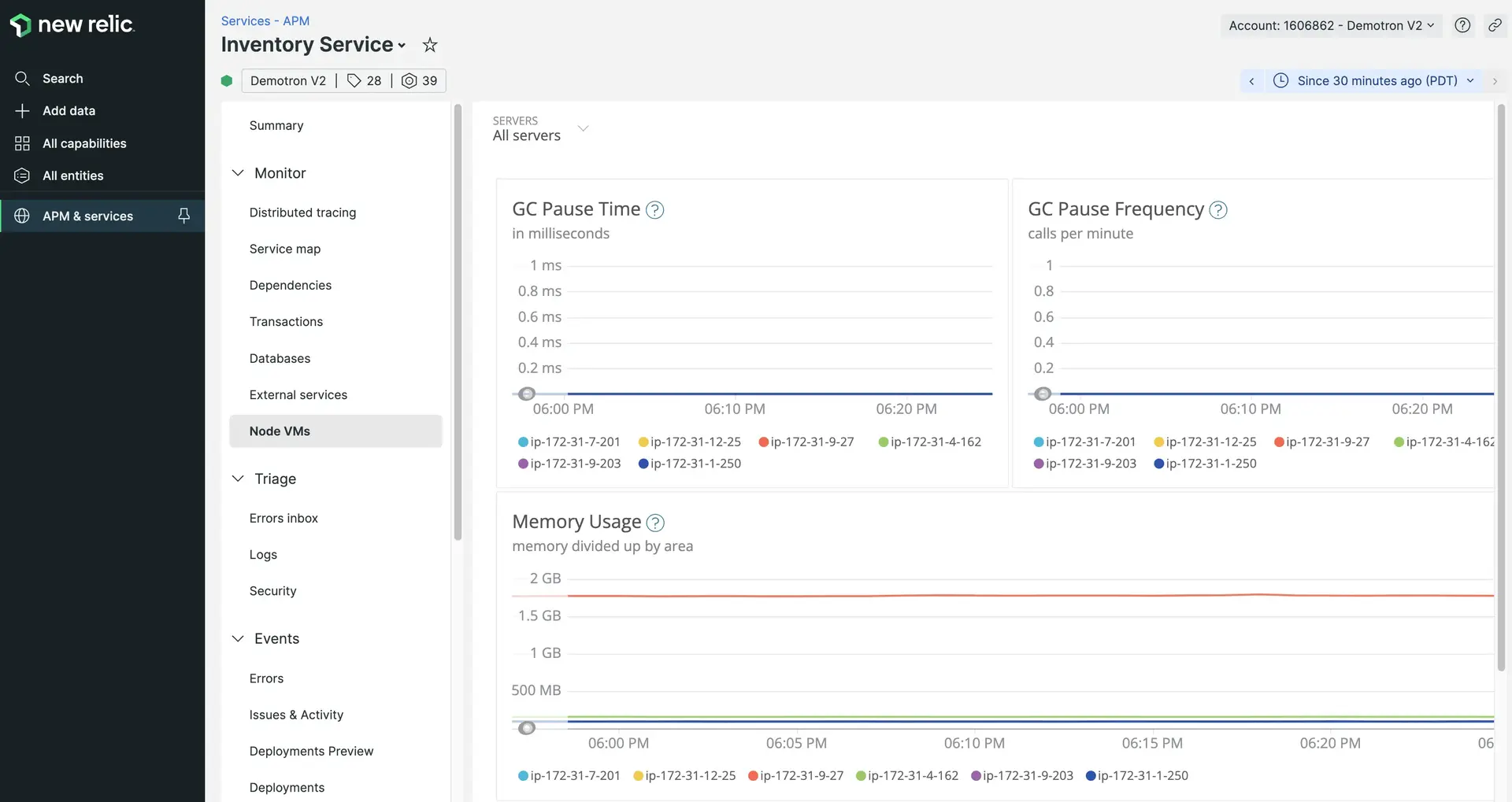This screenshot has width=1512, height=802.
Task: Open the Since 30 minutes ago time picker
Action: (1374, 81)
